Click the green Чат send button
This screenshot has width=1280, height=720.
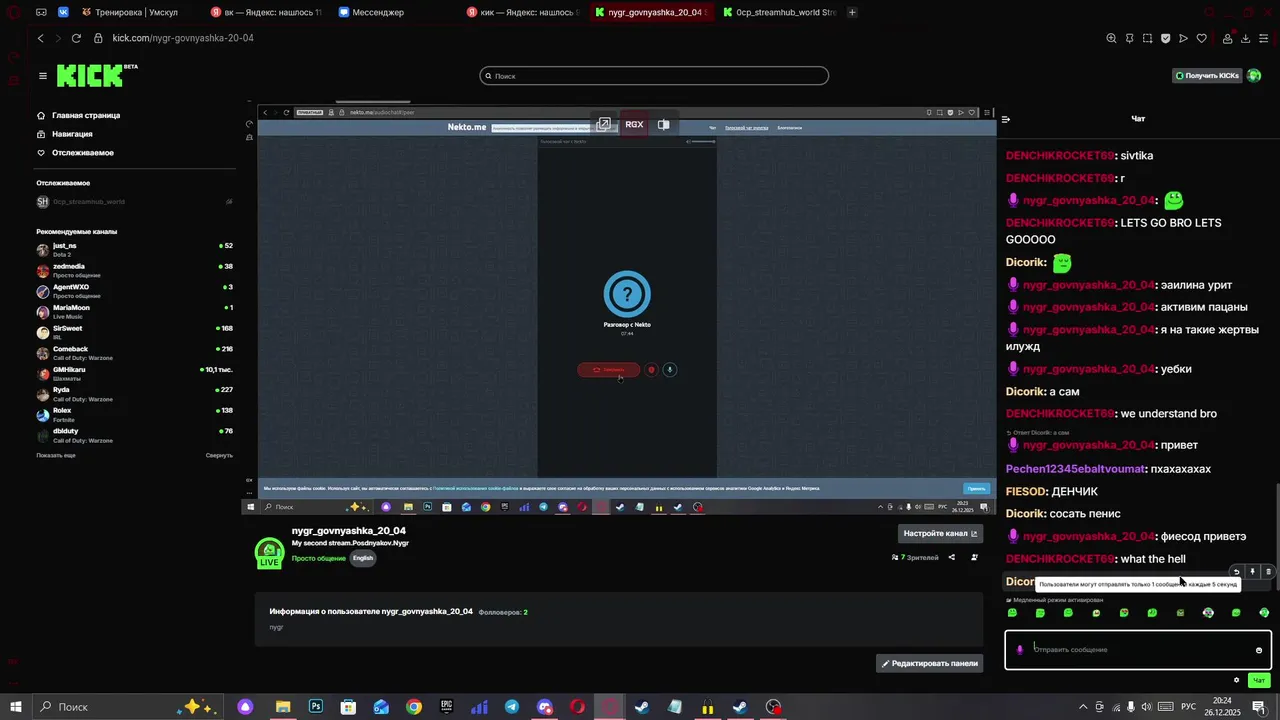1259,680
